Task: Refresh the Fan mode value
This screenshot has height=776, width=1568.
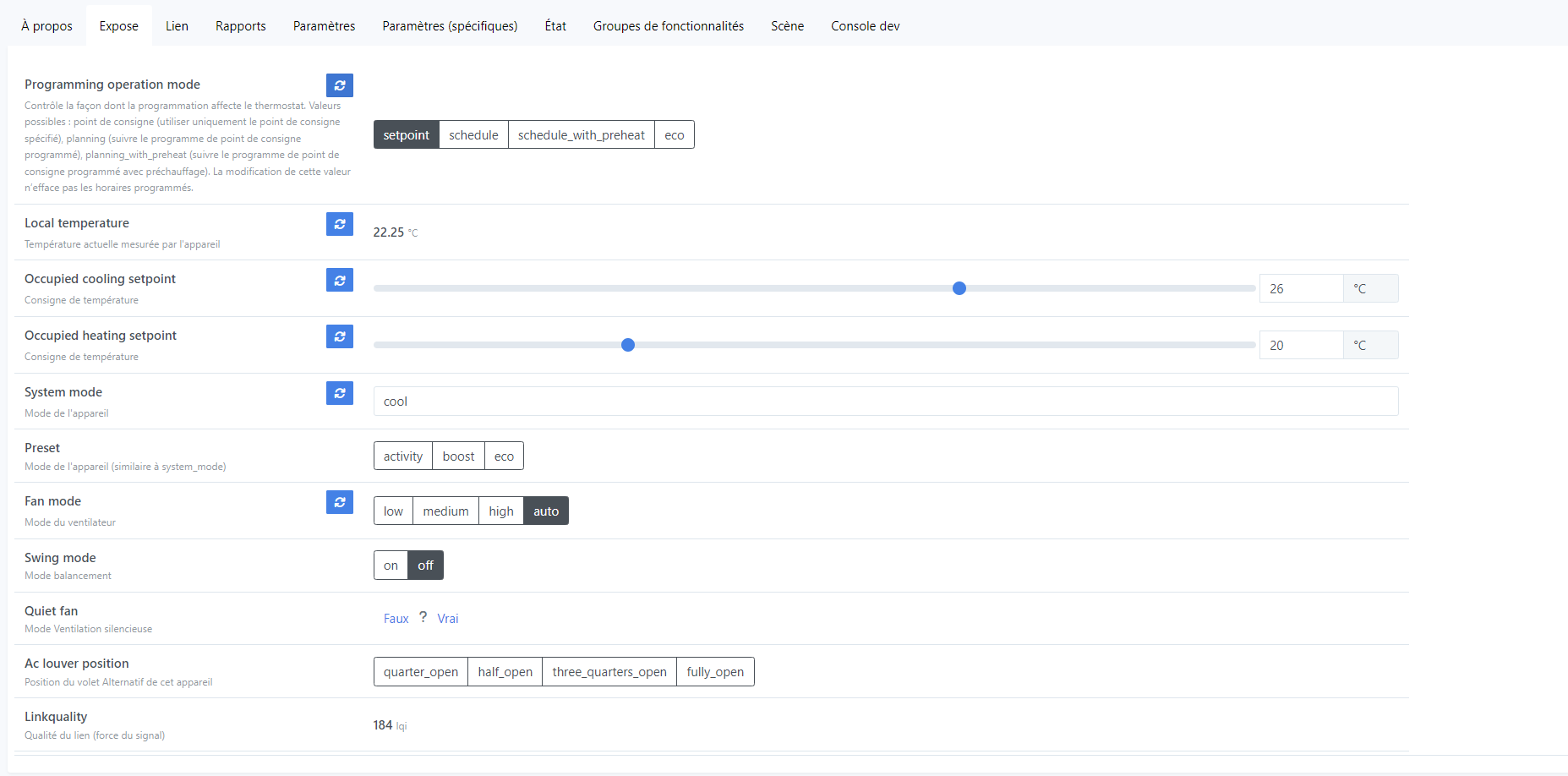Action: [x=339, y=502]
